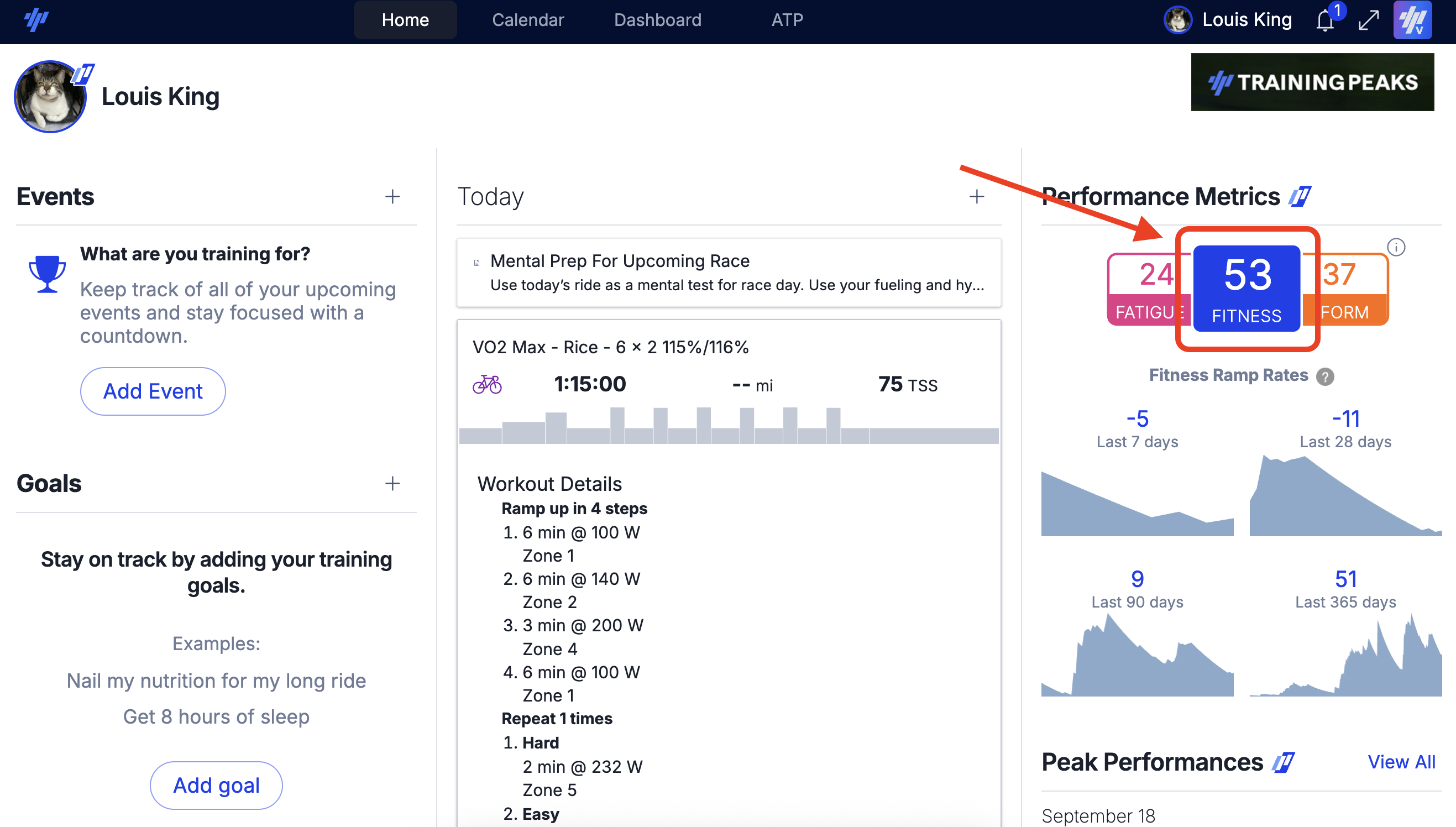
Task: Click the Add Event button
Action: click(152, 391)
